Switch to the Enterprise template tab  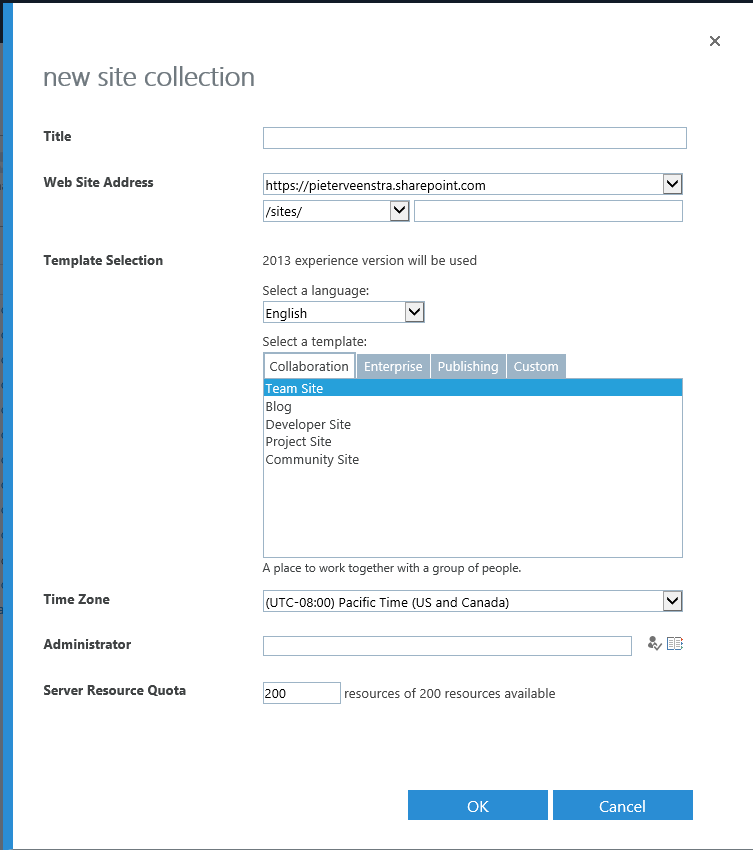(393, 366)
